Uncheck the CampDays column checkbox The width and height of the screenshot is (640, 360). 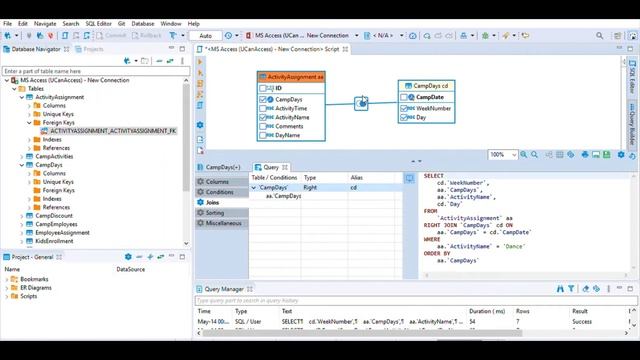tap(263, 100)
